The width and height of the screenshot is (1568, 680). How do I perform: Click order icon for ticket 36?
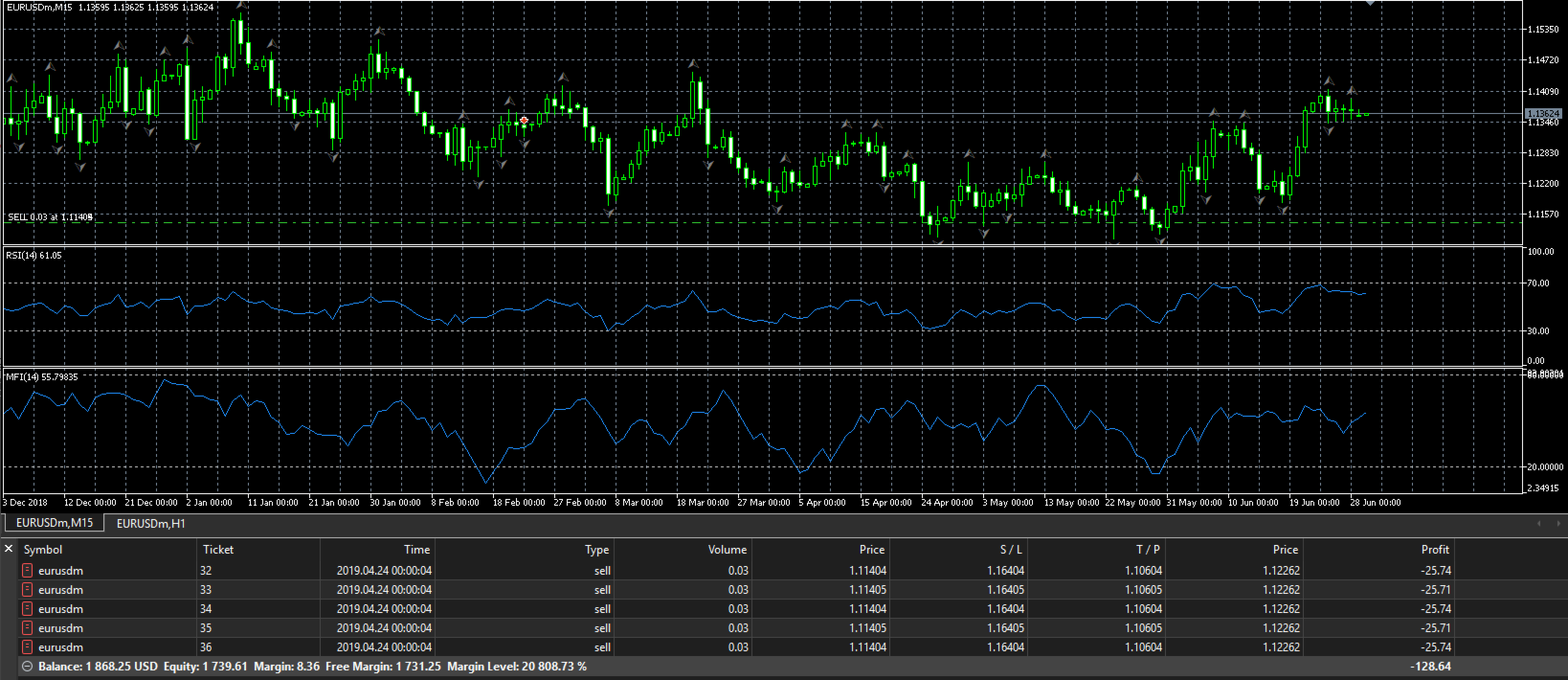[x=28, y=646]
